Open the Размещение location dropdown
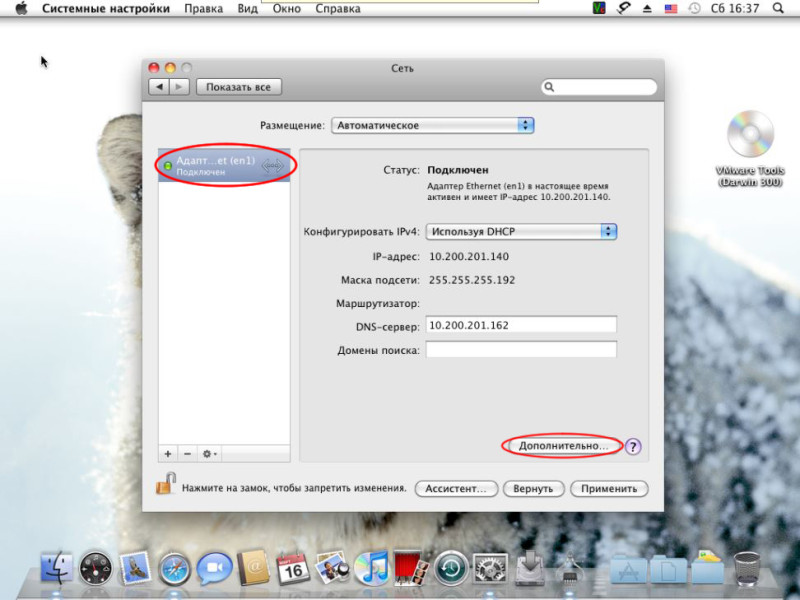 432,125
